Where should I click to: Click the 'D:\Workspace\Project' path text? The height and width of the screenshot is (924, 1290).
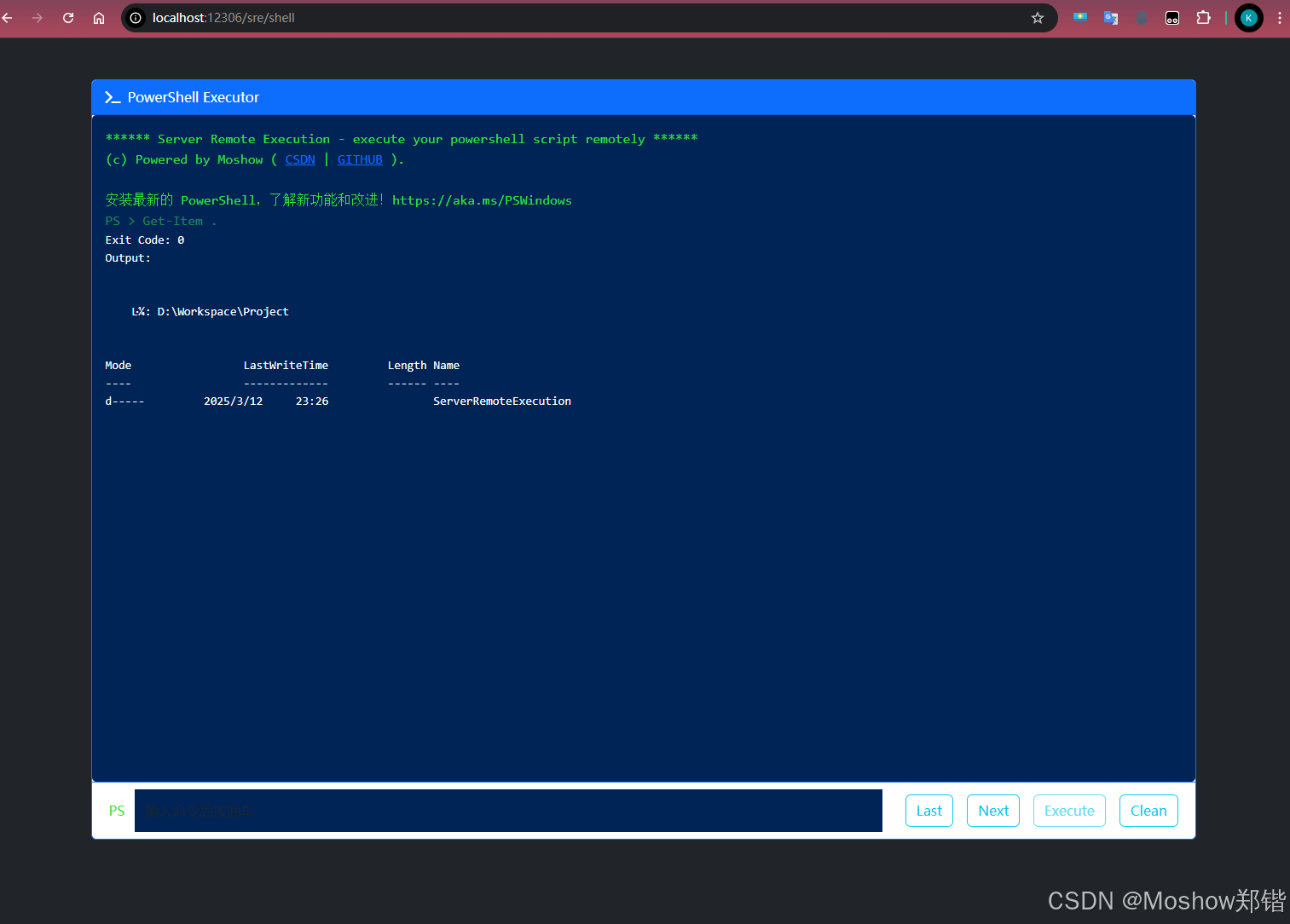pyautogui.click(x=223, y=312)
